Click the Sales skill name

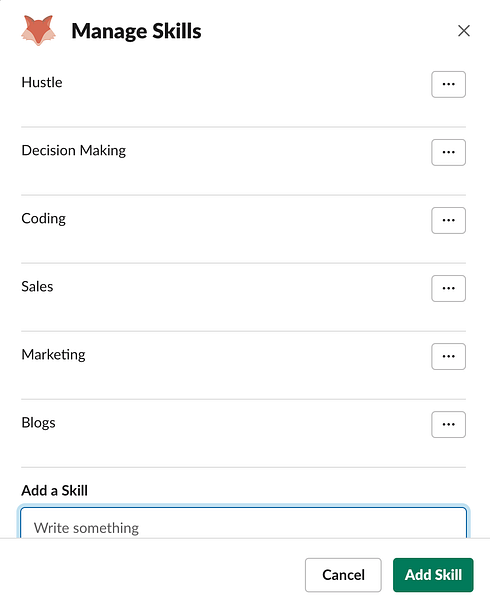(x=37, y=287)
